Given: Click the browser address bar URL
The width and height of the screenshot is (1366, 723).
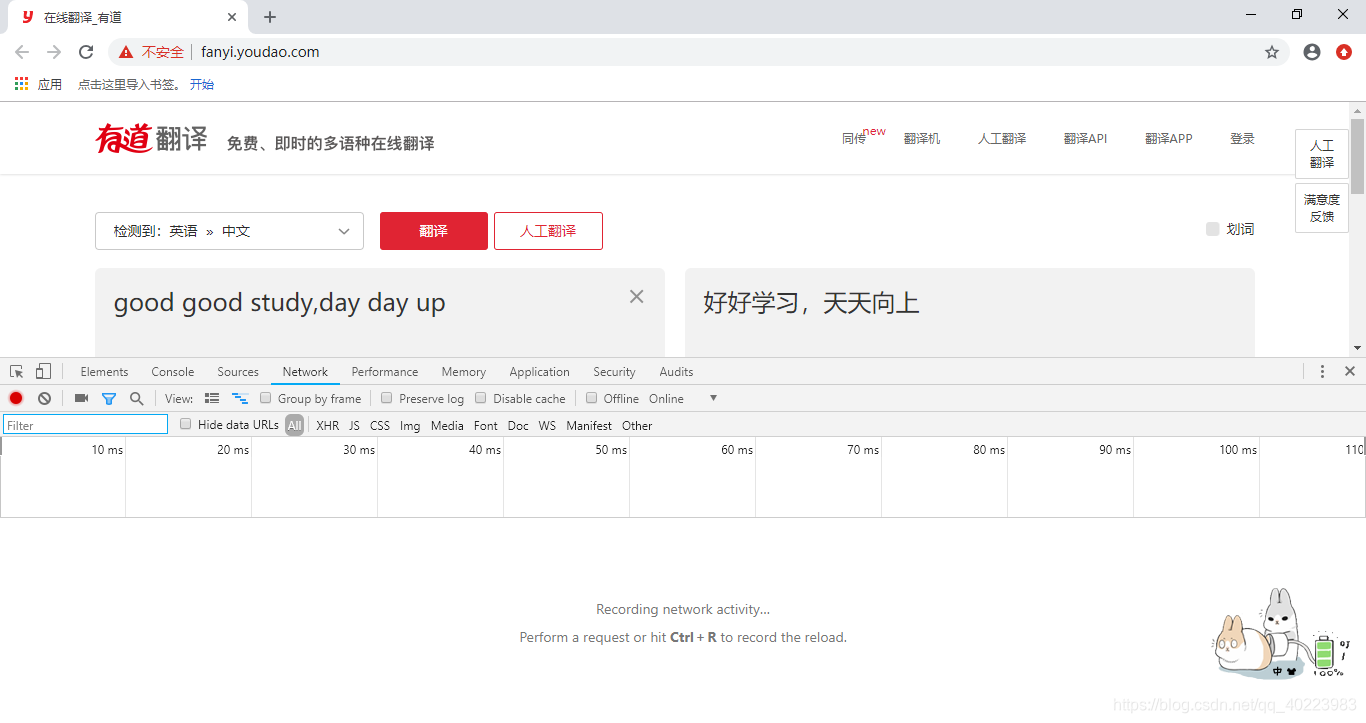Looking at the screenshot, I should click(x=260, y=52).
